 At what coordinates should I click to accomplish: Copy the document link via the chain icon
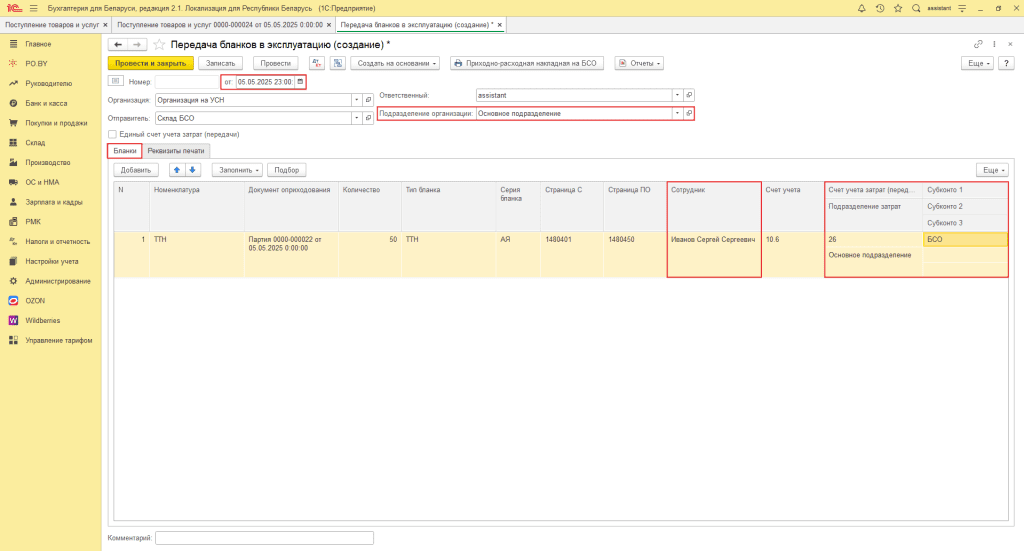tap(978, 44)
